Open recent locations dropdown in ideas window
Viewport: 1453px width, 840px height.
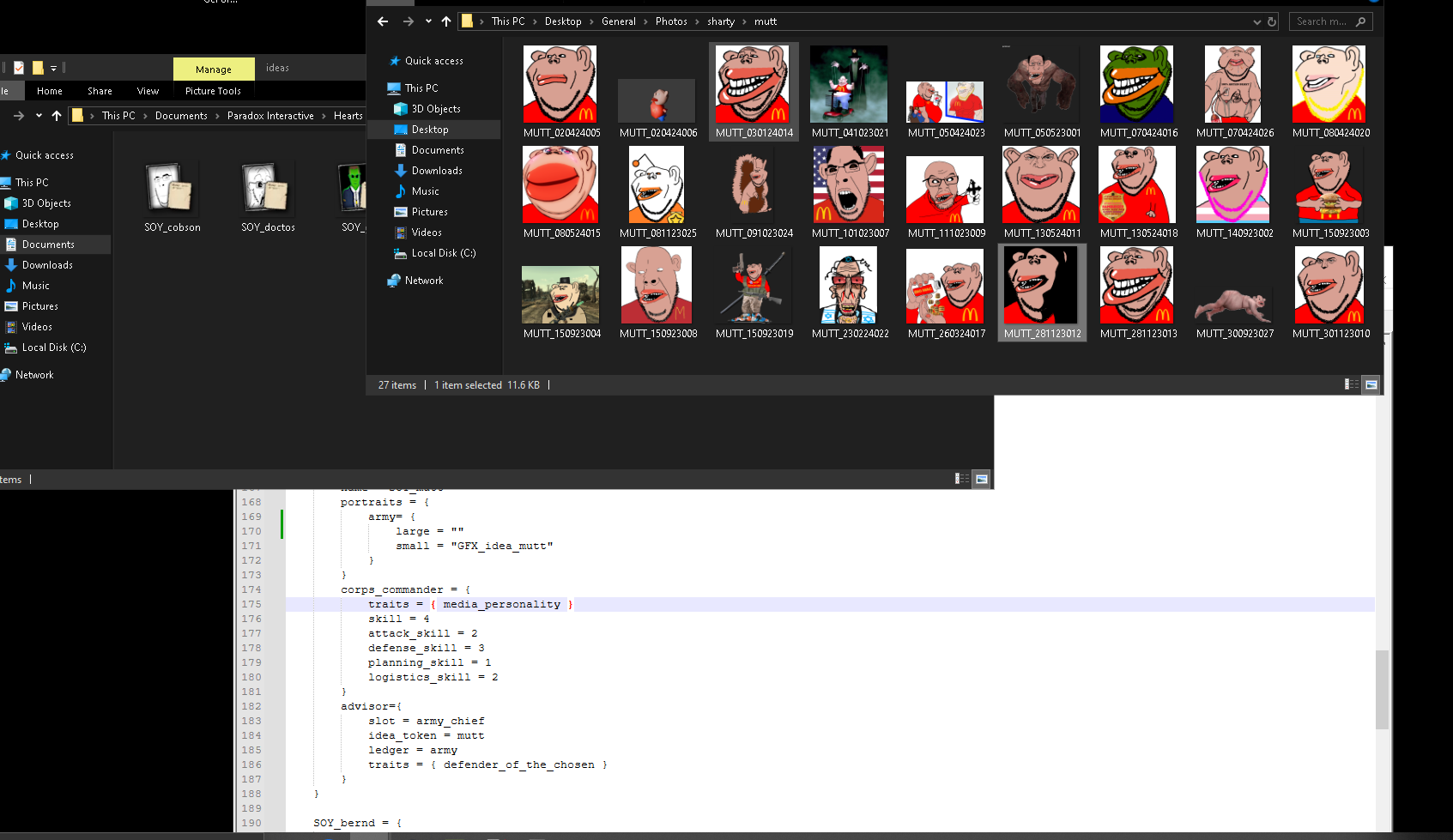[x=39, y=116]
